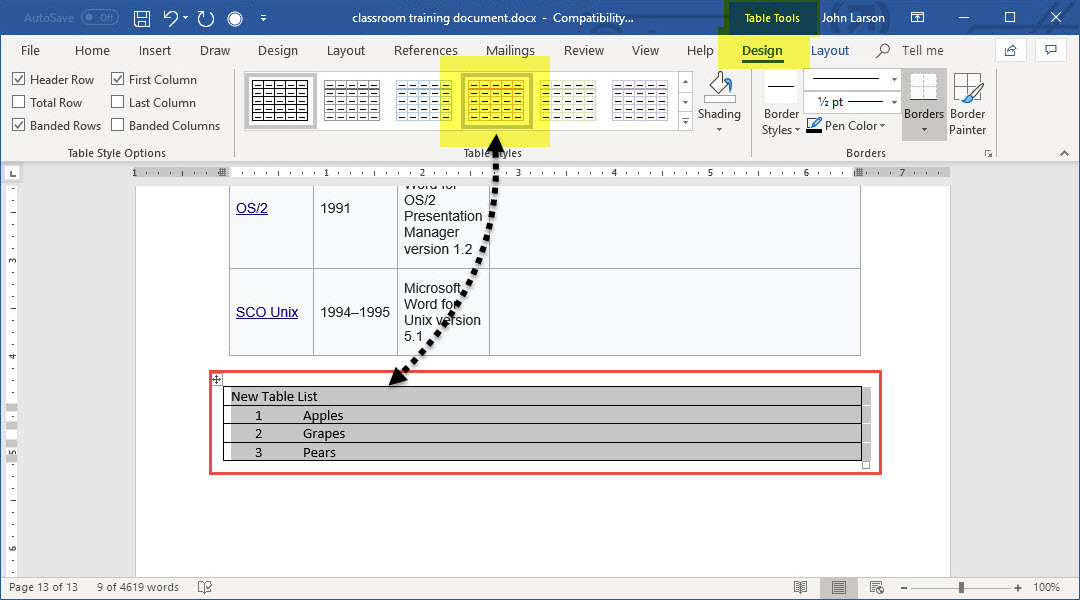Uncheck the Header Row checkbox
1080x600 pixels.
pyautogui.click(x=19, y=79)
